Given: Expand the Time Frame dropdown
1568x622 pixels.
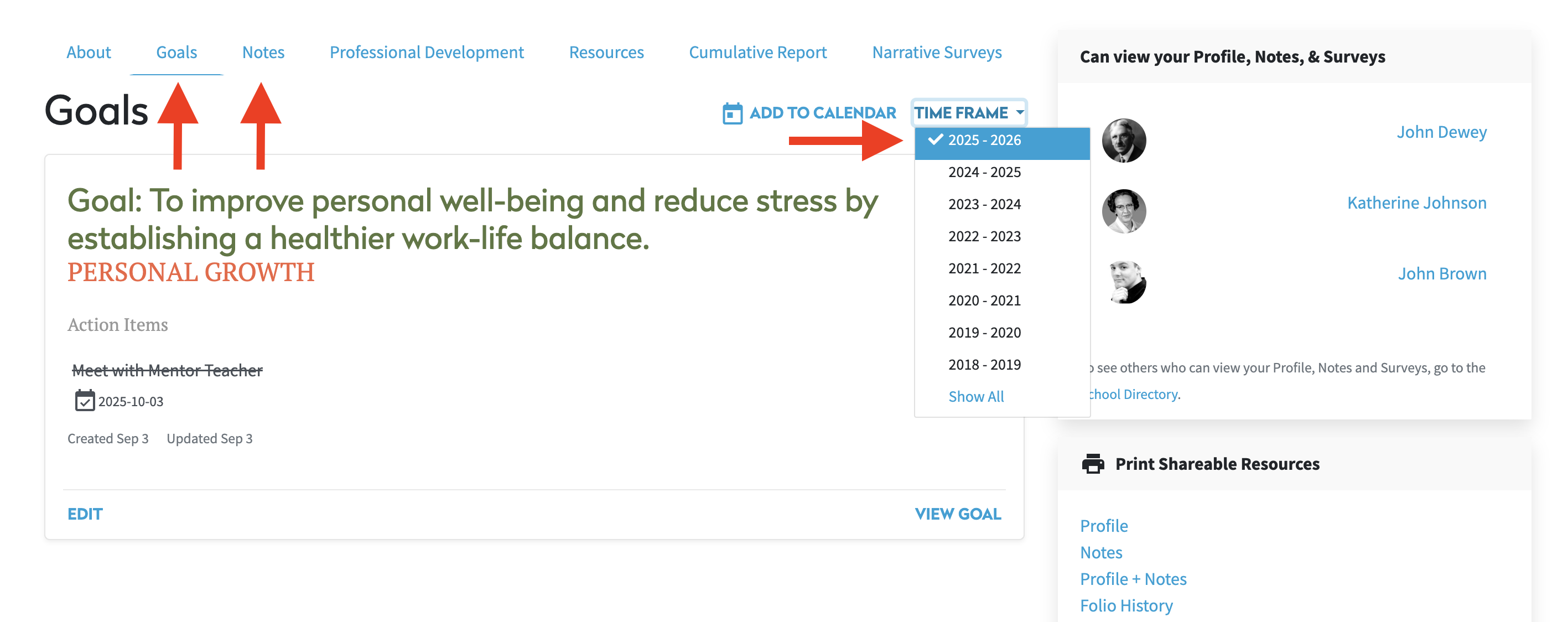Looking at the screenshot, I should point(969,113).
